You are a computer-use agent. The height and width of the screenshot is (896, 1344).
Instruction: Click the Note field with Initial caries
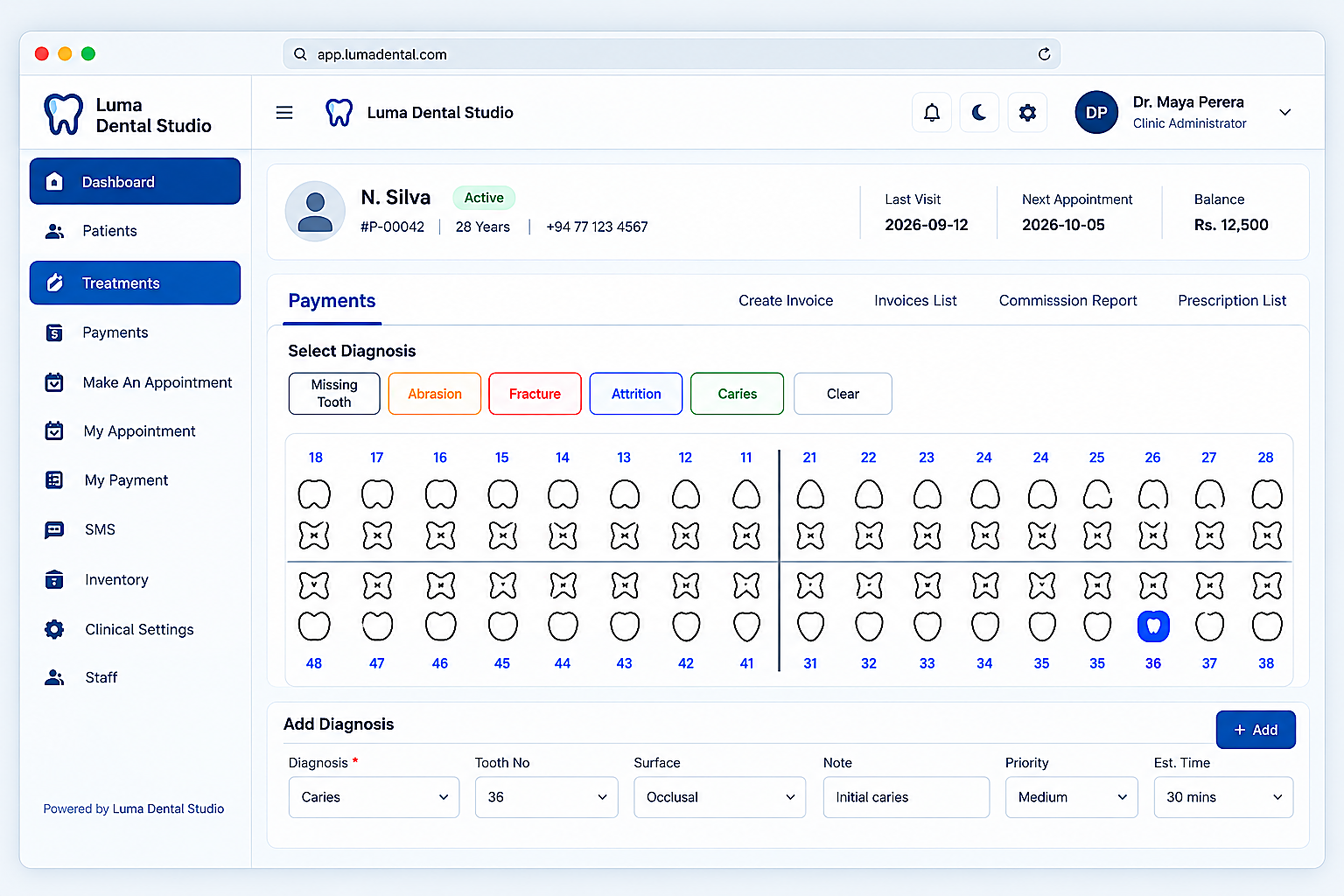point(906,797)
